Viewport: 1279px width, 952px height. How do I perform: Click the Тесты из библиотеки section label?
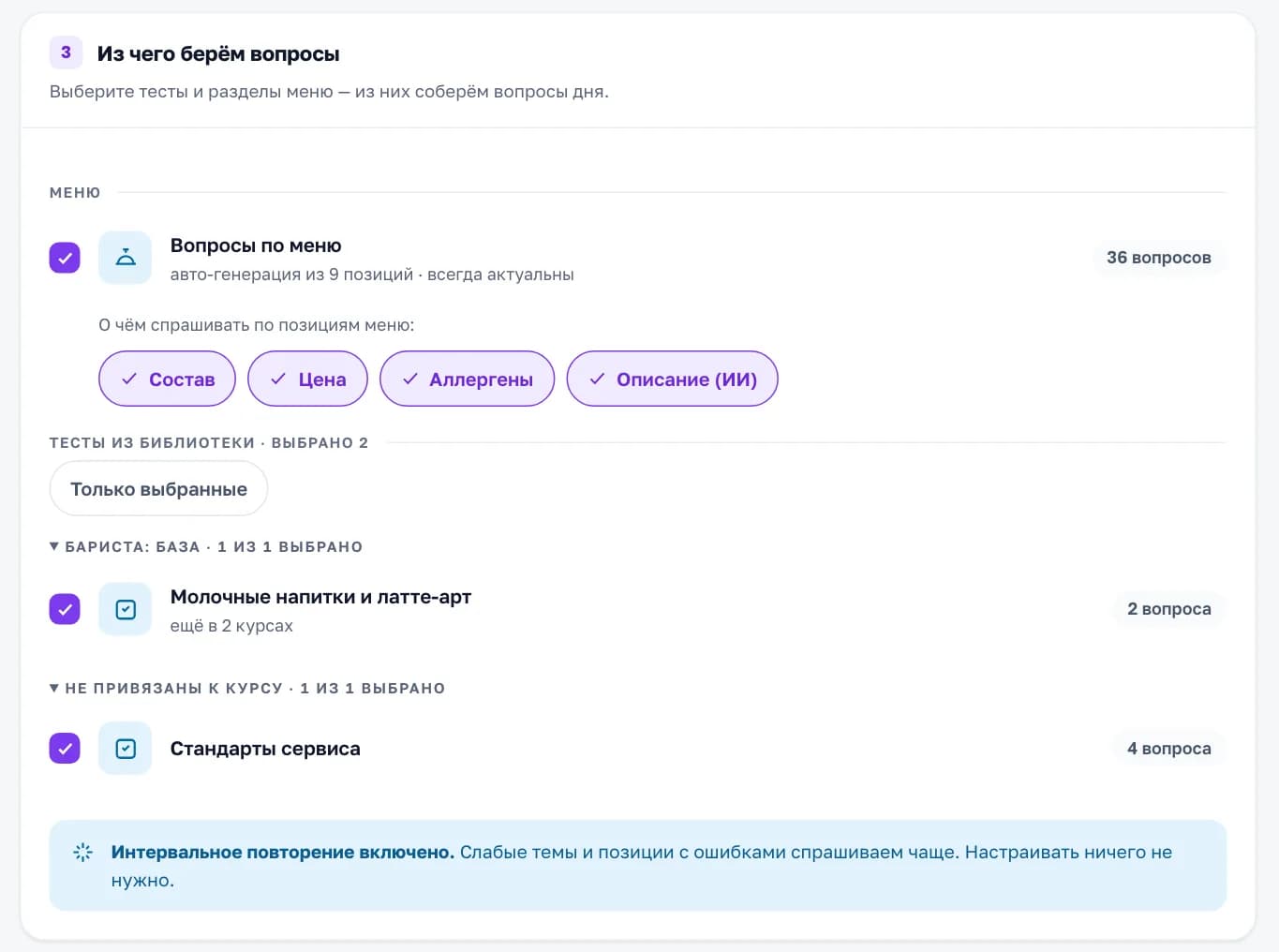coord(209,443)
